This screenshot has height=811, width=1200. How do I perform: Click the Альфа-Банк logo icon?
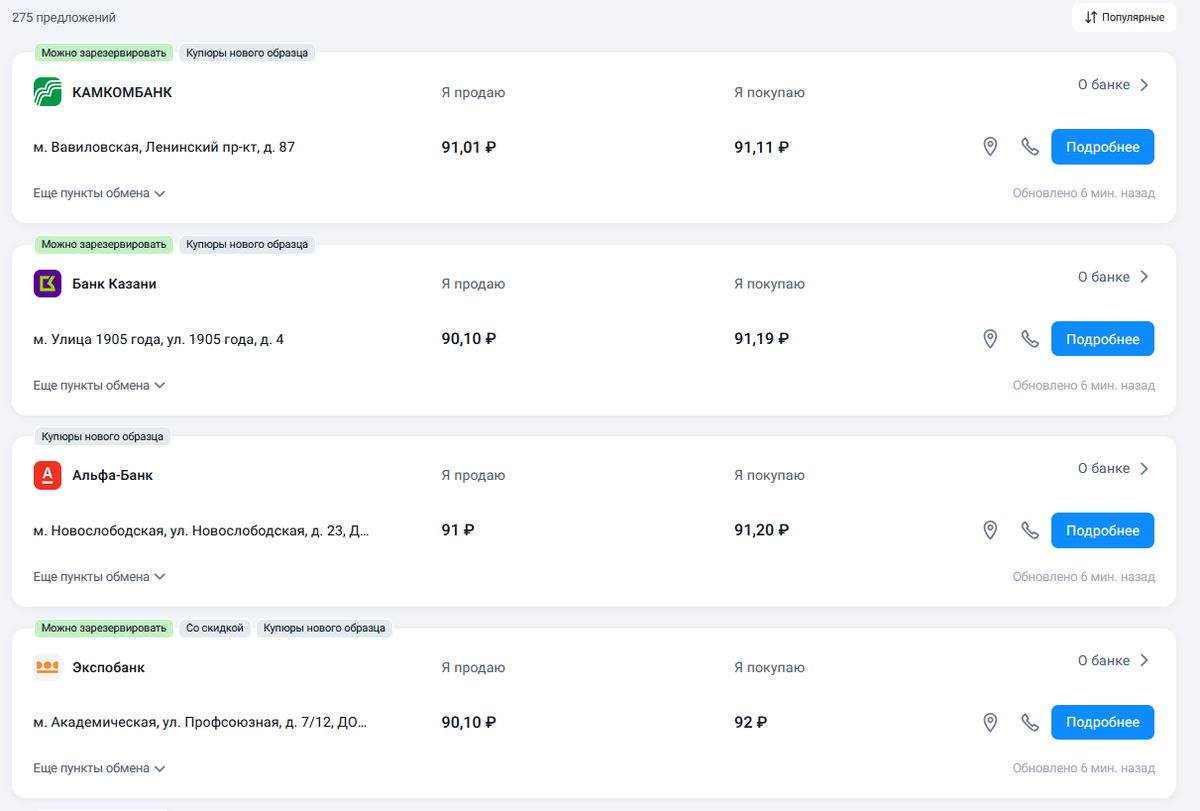pos(48,475)
